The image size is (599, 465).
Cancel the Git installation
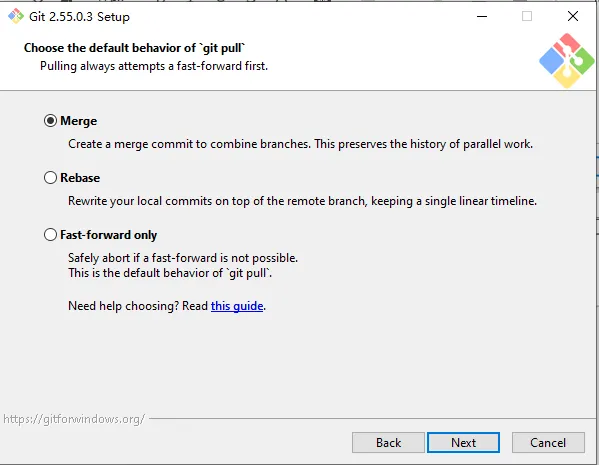[548, 442]
